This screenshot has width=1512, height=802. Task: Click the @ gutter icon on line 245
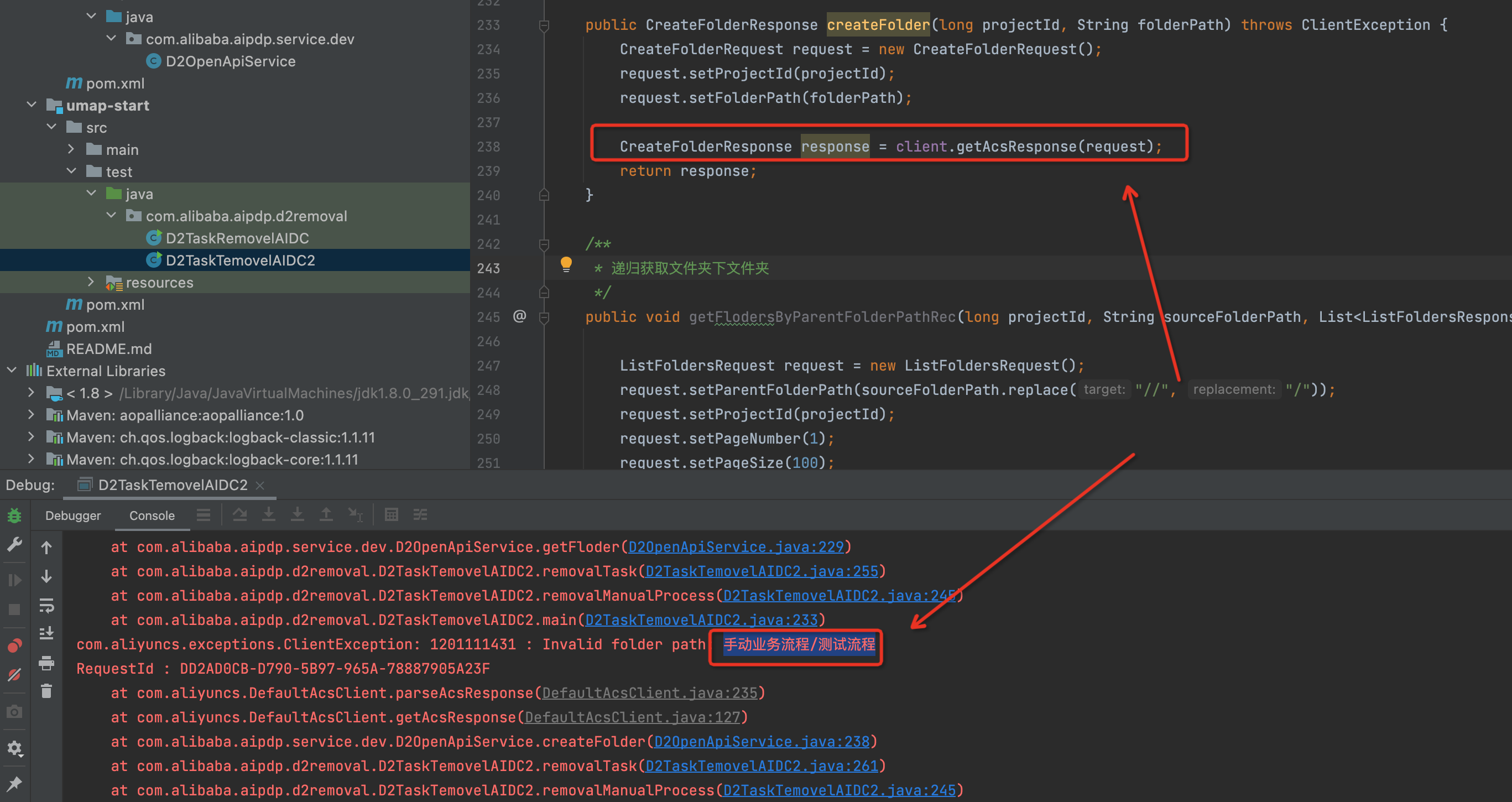coord(519,316)
